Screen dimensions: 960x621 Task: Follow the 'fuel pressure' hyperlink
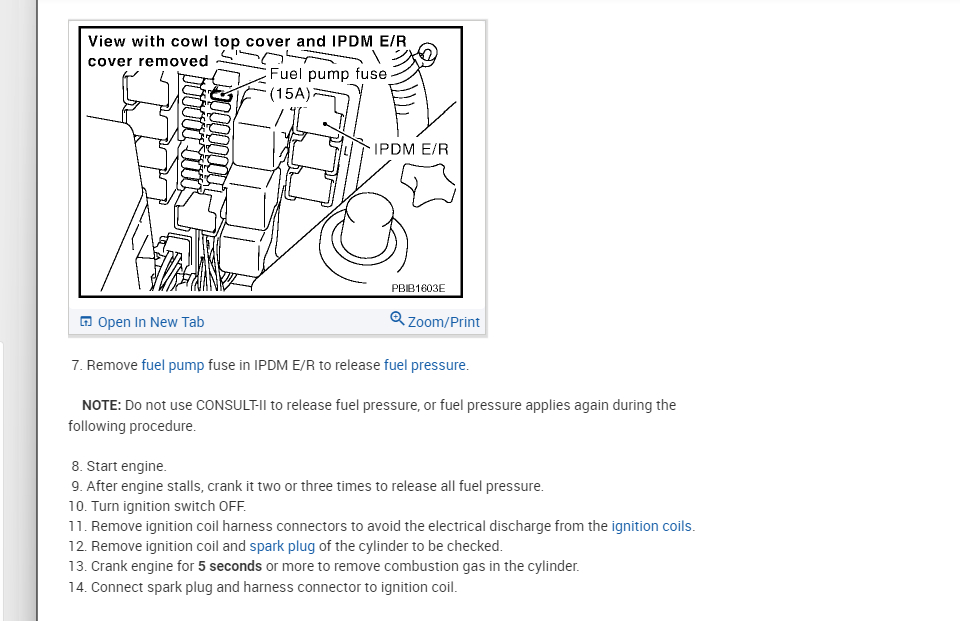tap(425, 365)
